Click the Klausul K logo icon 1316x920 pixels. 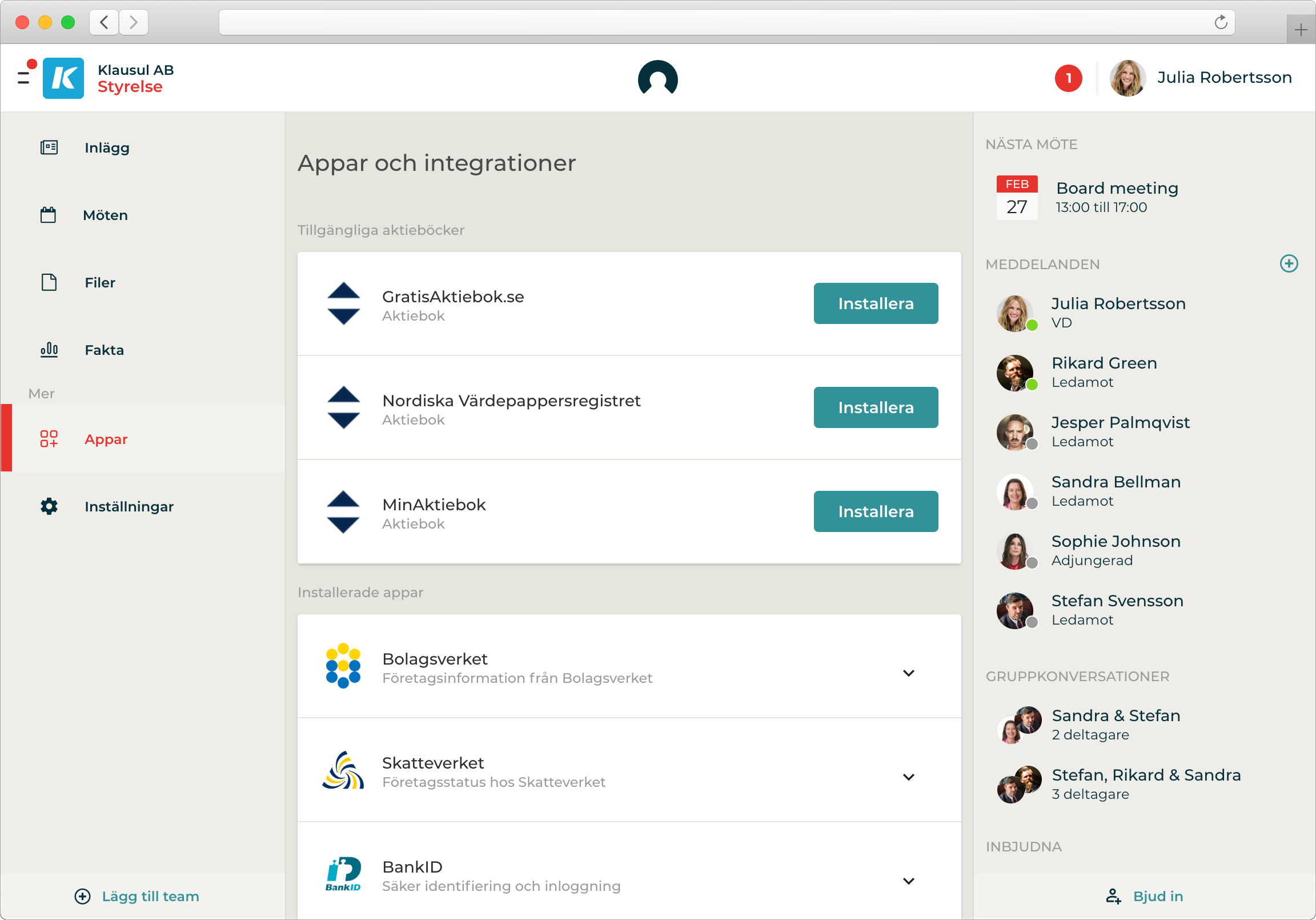click(x=63, y=78)
